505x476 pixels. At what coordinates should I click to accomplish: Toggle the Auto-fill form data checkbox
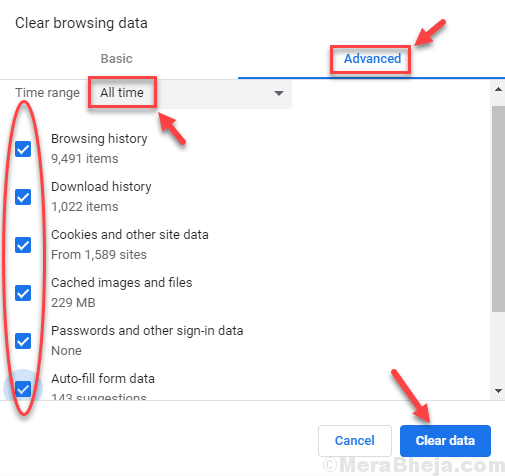[x=23, y=389]
